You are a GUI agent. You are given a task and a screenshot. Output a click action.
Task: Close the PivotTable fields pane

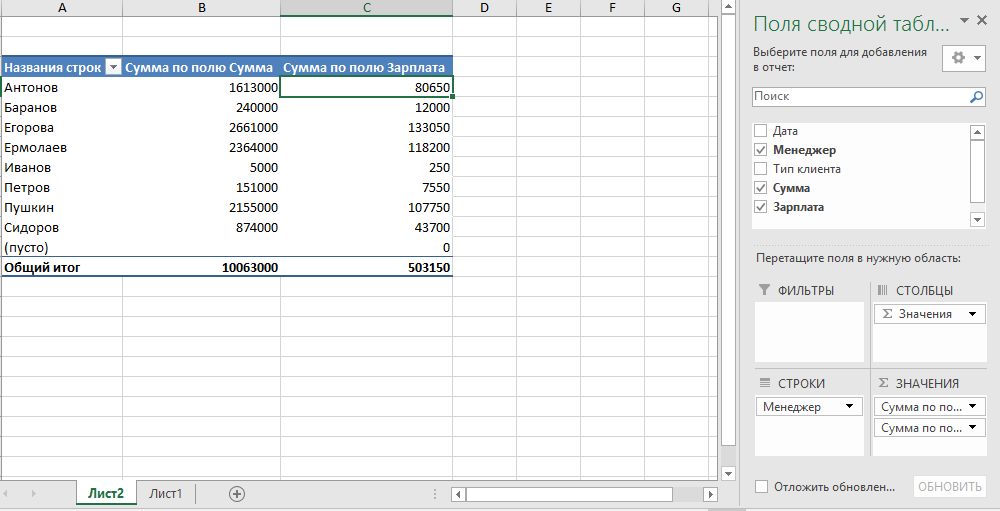[x=982, y=20]
